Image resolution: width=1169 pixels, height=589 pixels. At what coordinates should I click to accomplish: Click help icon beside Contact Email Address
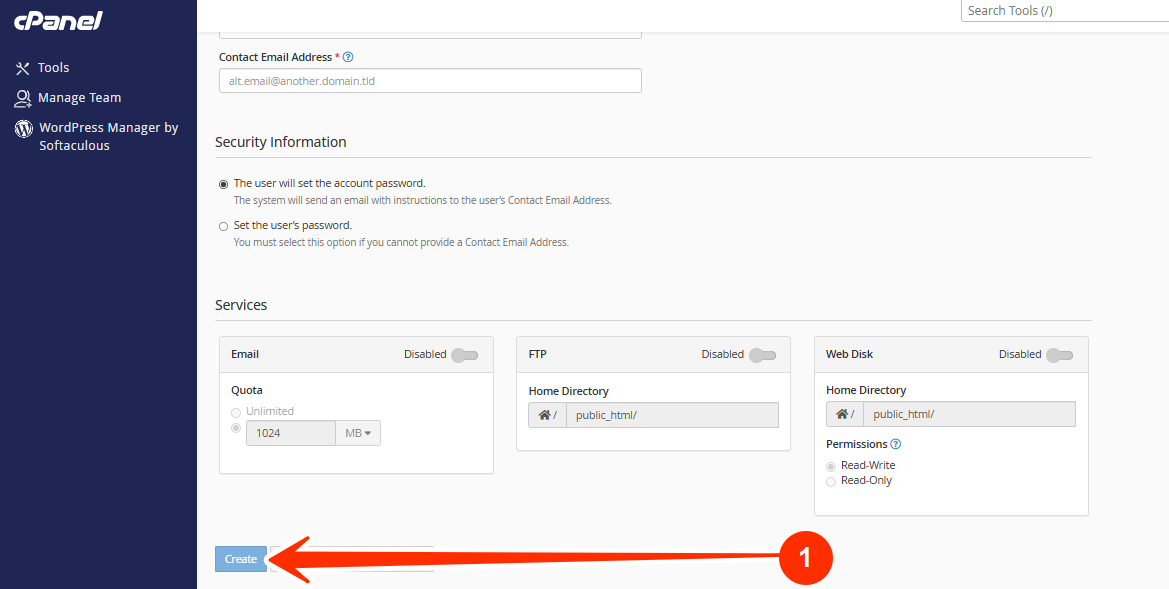[348, 58]
